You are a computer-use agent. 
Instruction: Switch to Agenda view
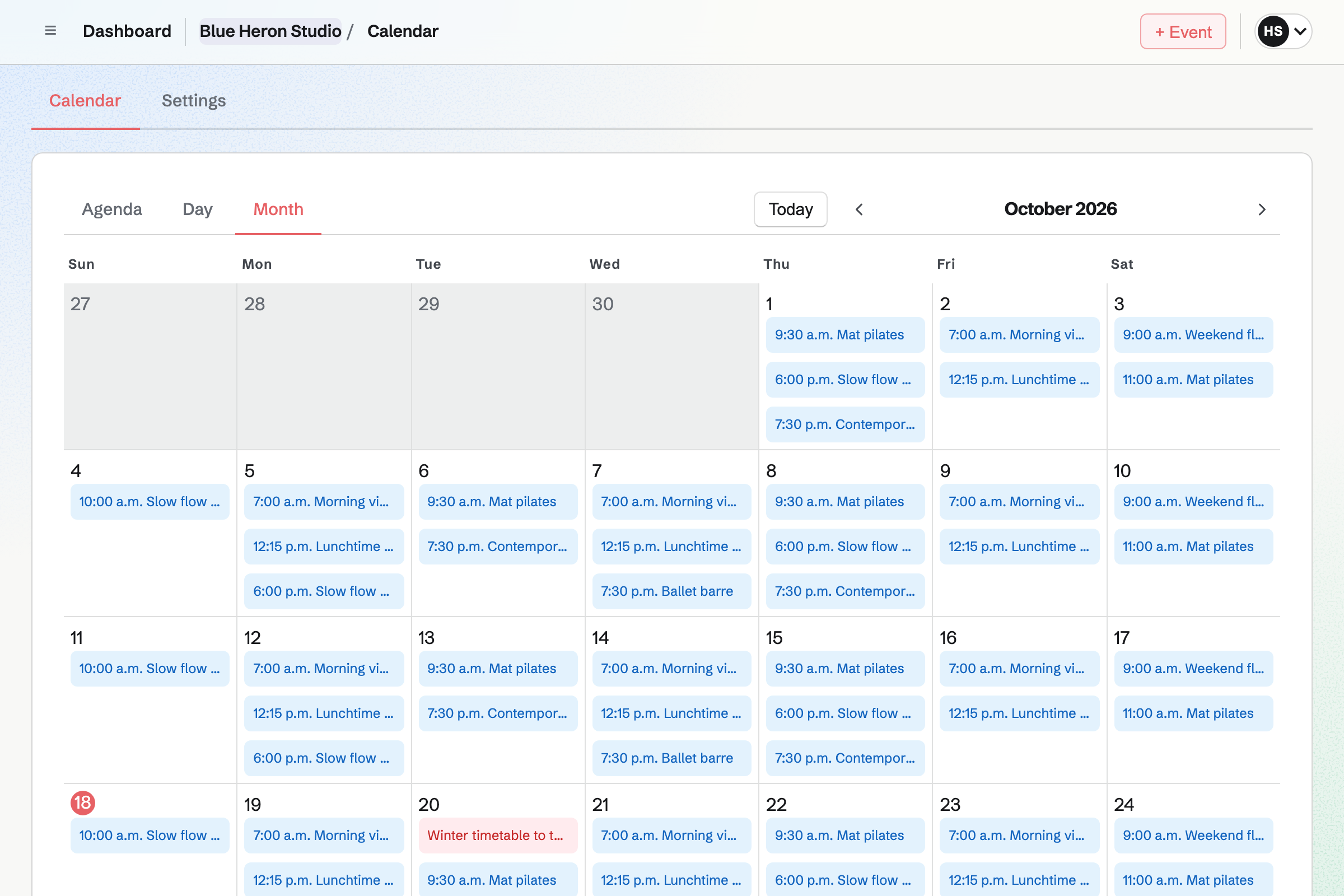point(112,209)
